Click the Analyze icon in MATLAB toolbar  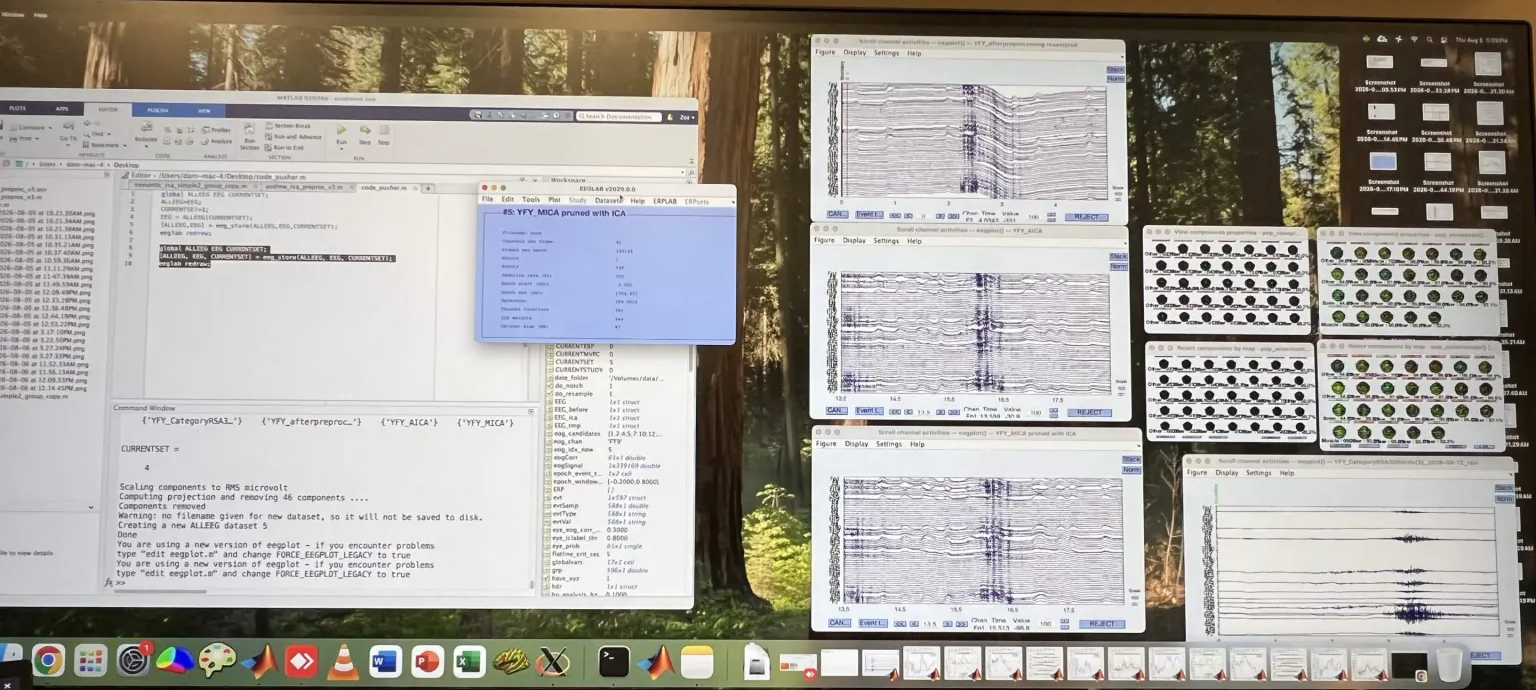click(x=217, y=141)
